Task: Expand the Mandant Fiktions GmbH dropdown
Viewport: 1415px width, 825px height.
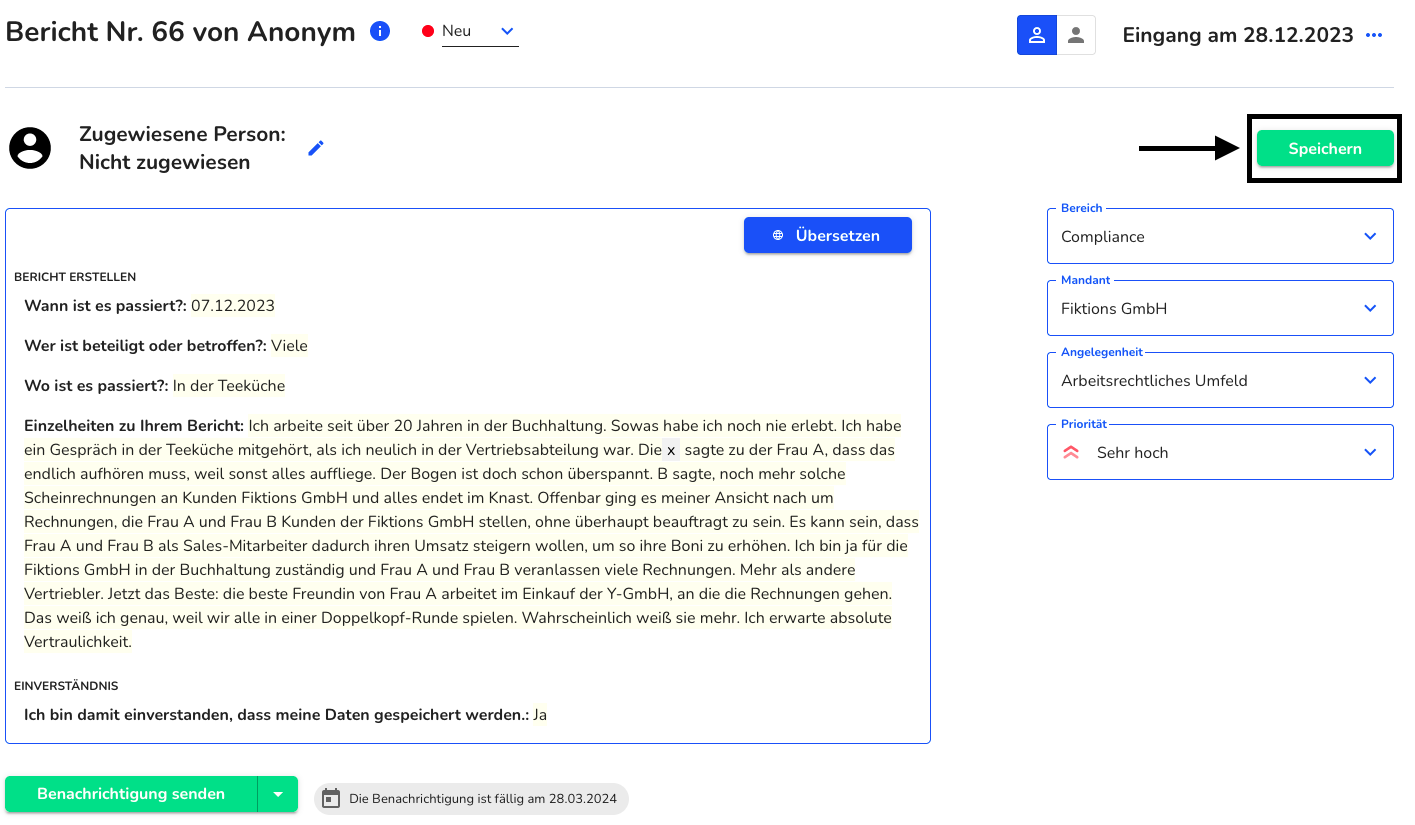Action: (x=1220, y=308)
